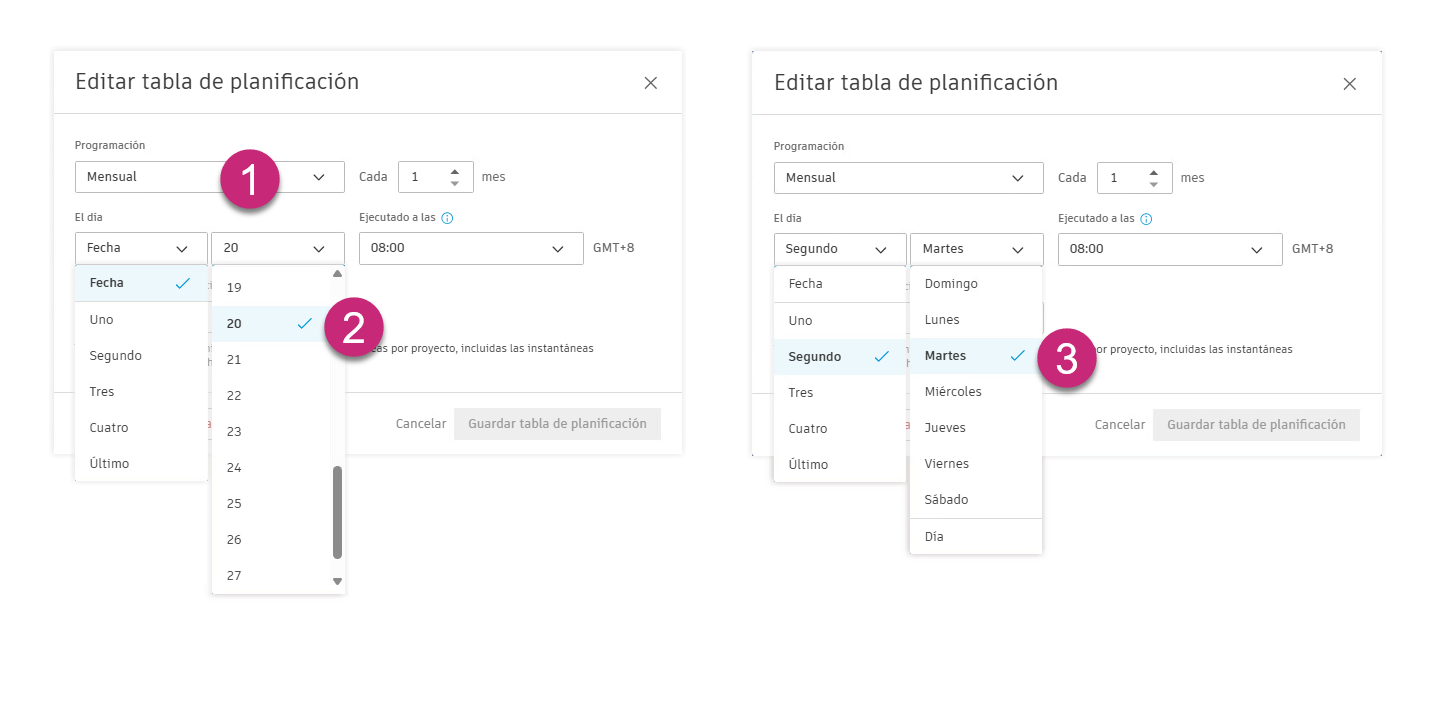
Task: Select "Último" from the day options list
Action: click(x=110, y=463)
